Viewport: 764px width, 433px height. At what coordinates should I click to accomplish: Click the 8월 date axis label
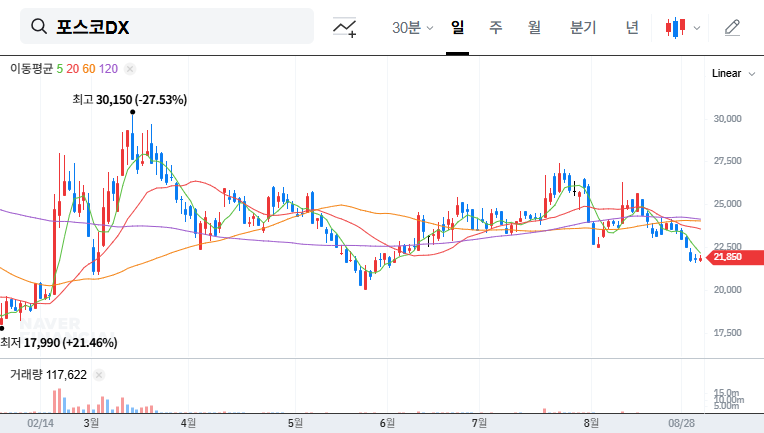[x=591, y=423]
